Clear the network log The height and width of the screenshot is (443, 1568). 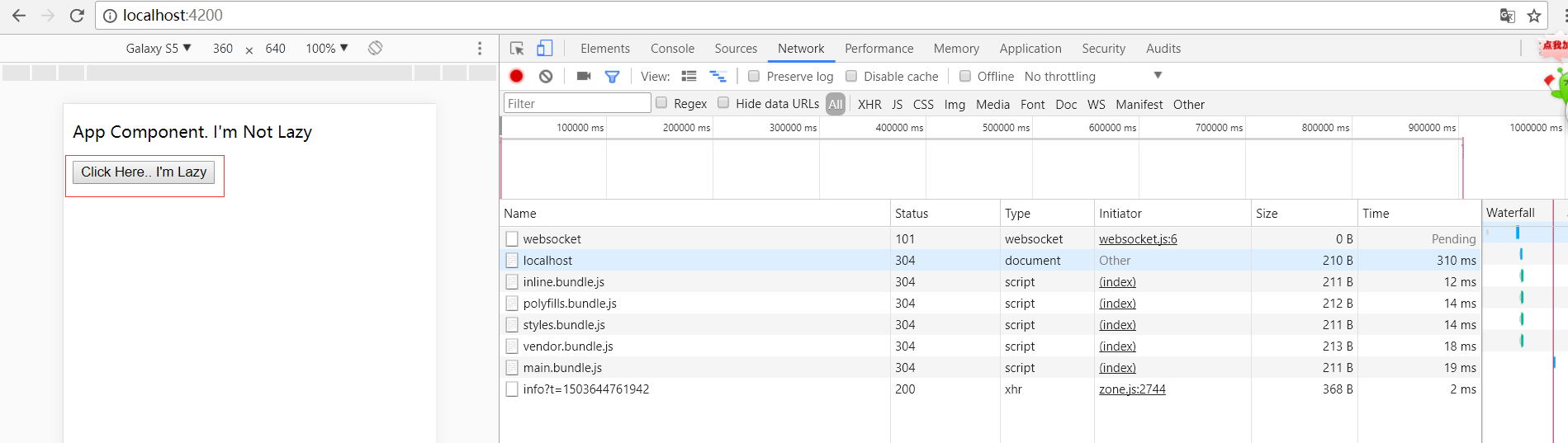click(546, 76)
